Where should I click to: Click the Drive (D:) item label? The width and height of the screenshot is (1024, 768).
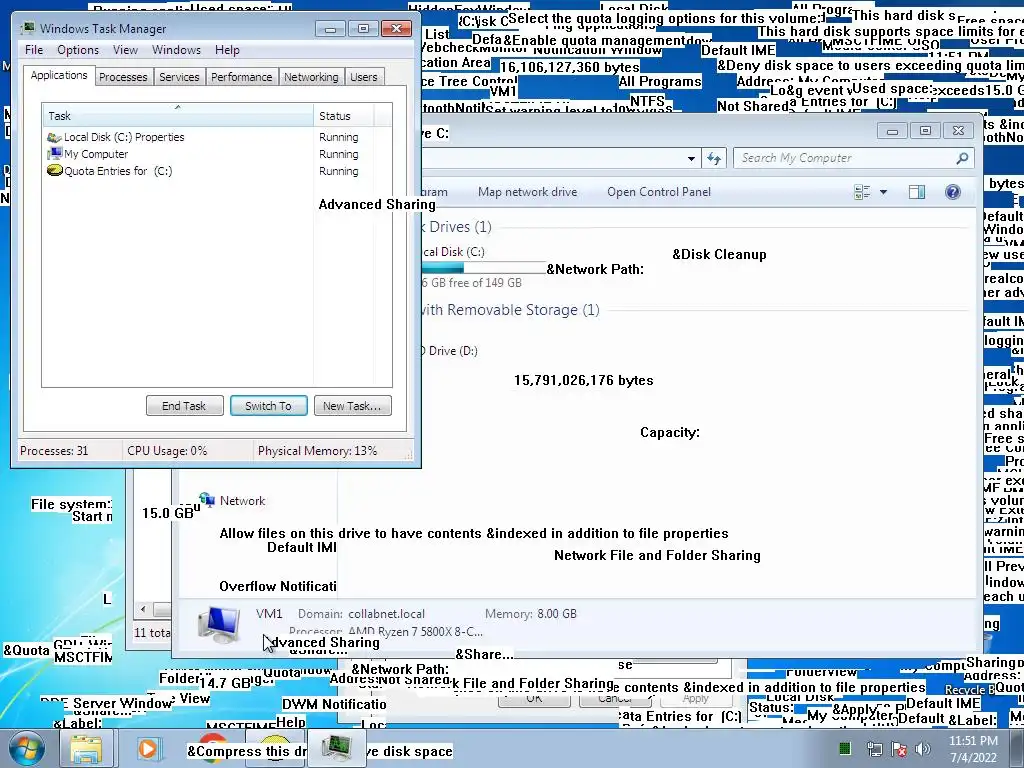pyautogui.click(x=452, y=351)
